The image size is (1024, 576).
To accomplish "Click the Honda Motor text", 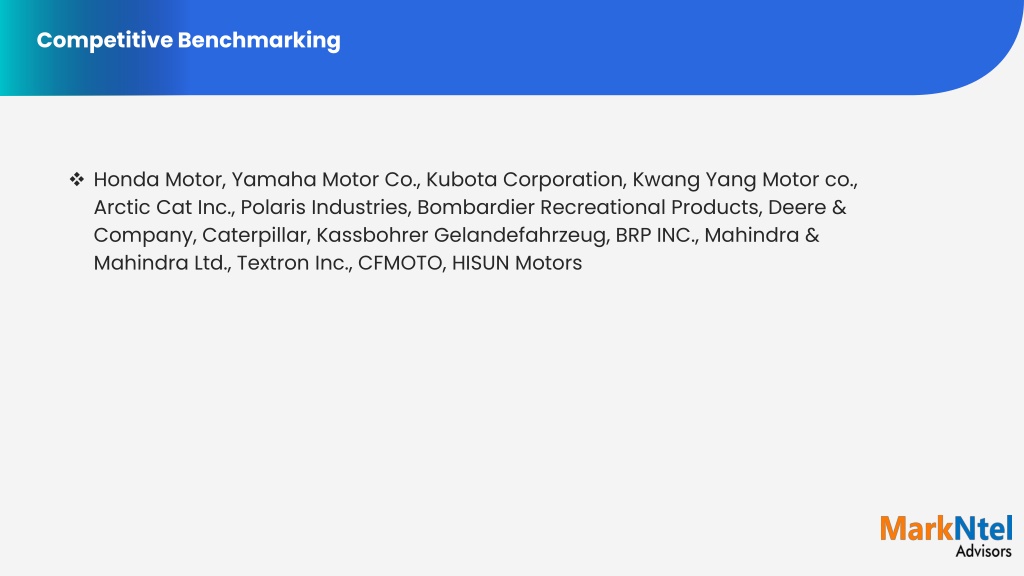I will 159,180.
